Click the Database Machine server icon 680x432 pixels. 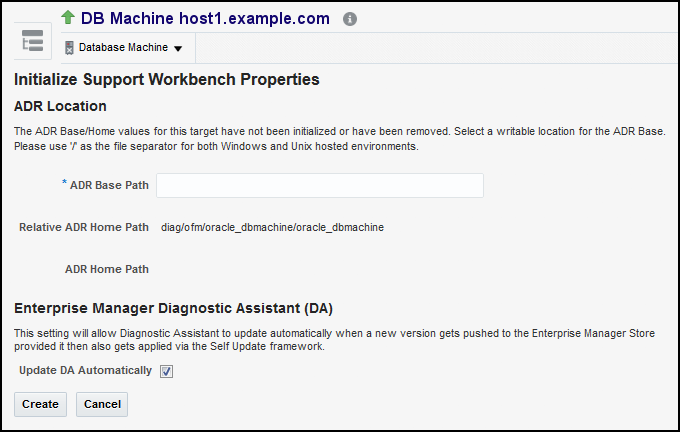coord(69,48)
